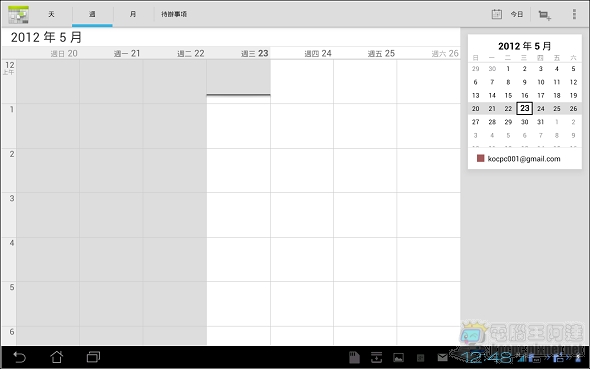Select the 週 (Week) view tab

coord(92,14)
